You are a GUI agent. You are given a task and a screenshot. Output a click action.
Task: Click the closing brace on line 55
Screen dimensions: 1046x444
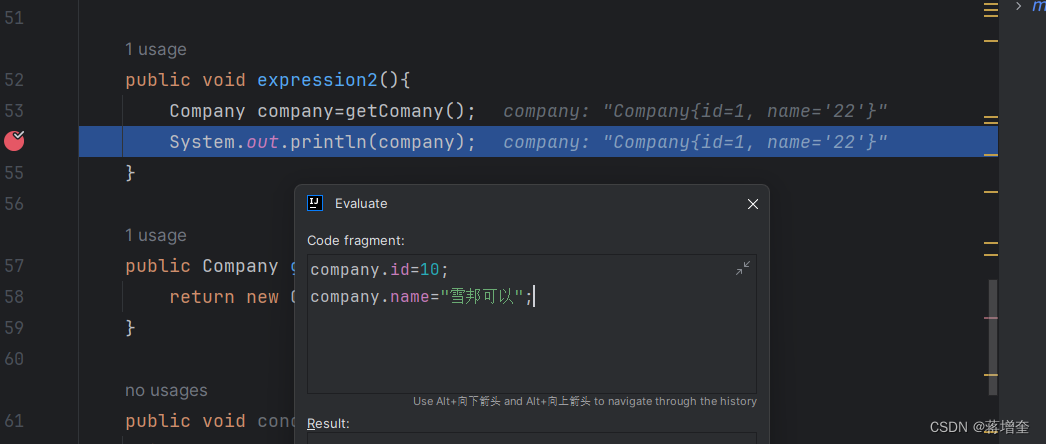pyautogui.click(x=130, y=173)
